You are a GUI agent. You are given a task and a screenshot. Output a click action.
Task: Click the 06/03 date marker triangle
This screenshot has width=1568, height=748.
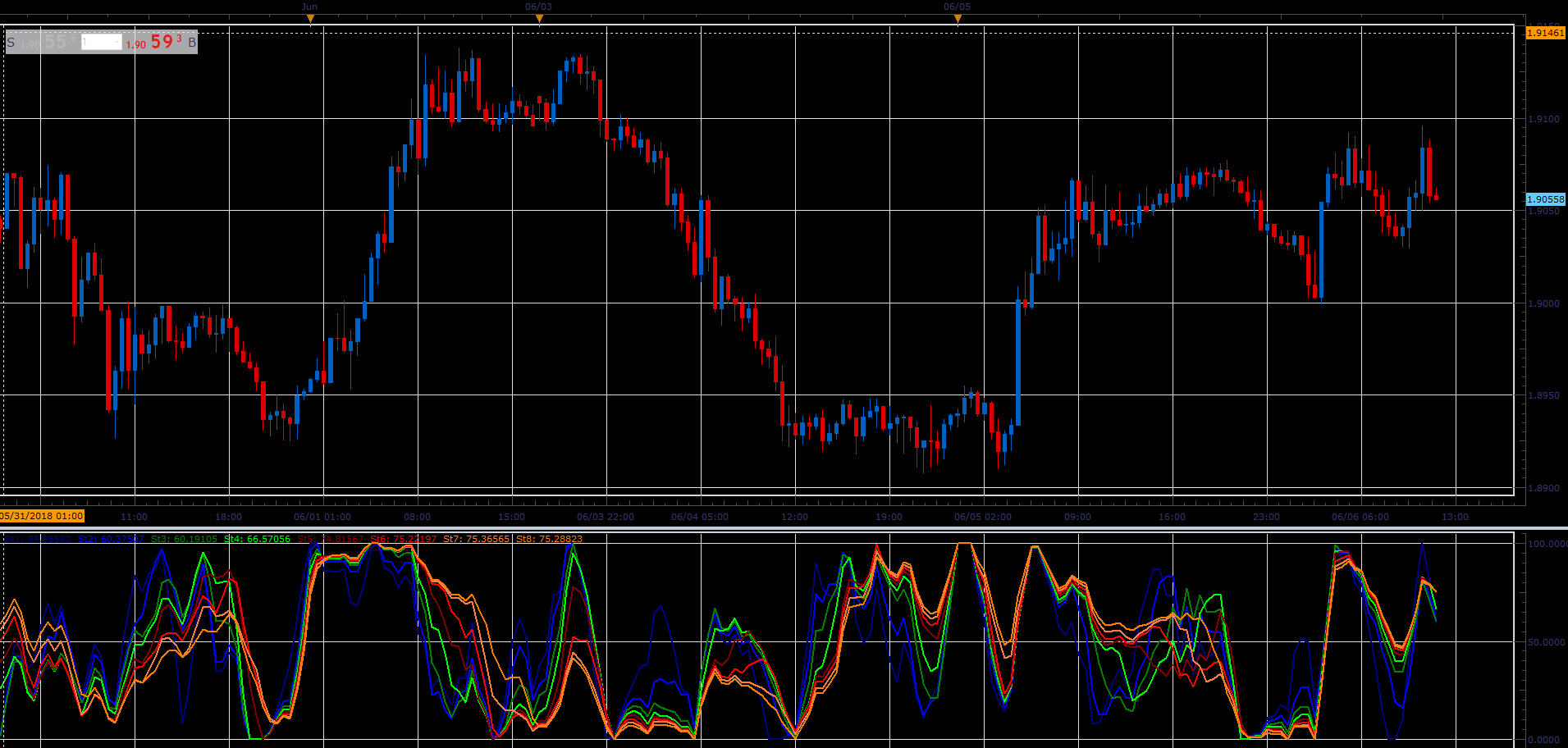(x=539, y=19)
